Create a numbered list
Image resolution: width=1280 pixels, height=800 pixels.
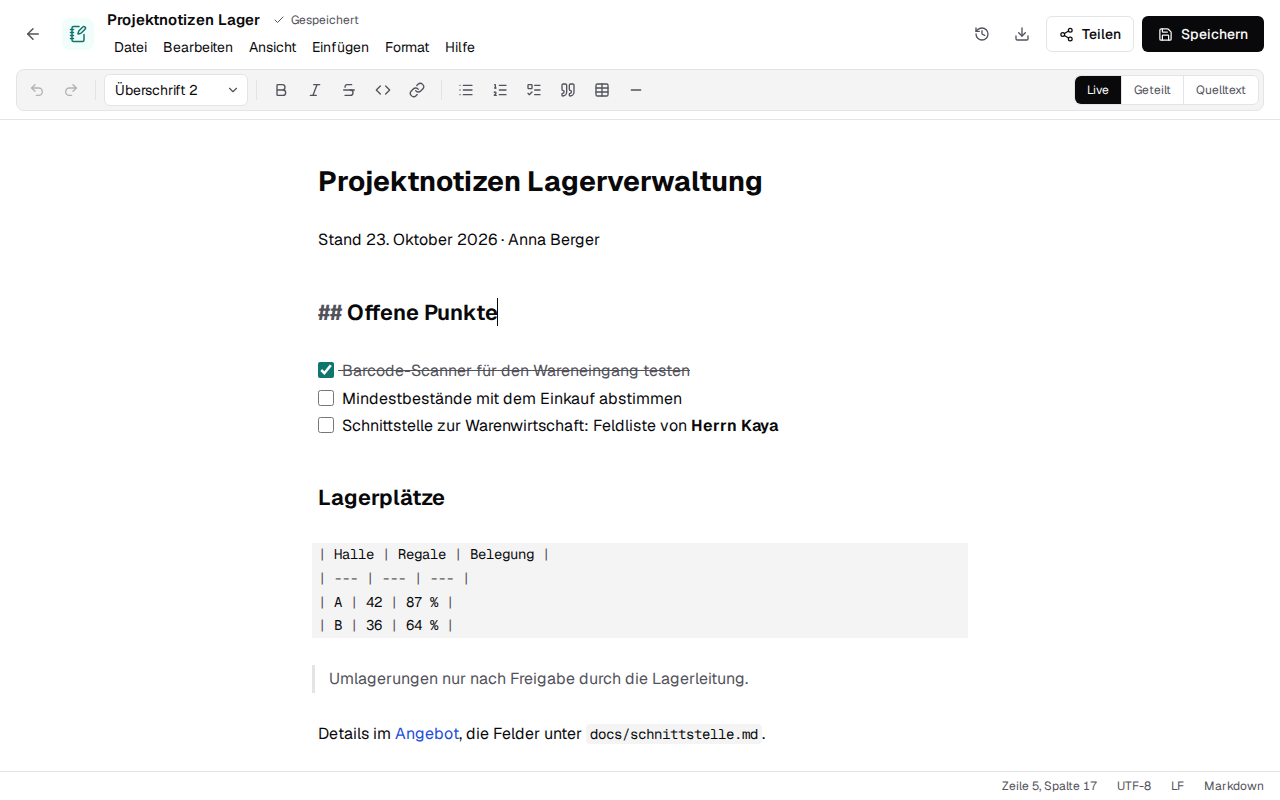pyautogui.click(x=500, y=90)
